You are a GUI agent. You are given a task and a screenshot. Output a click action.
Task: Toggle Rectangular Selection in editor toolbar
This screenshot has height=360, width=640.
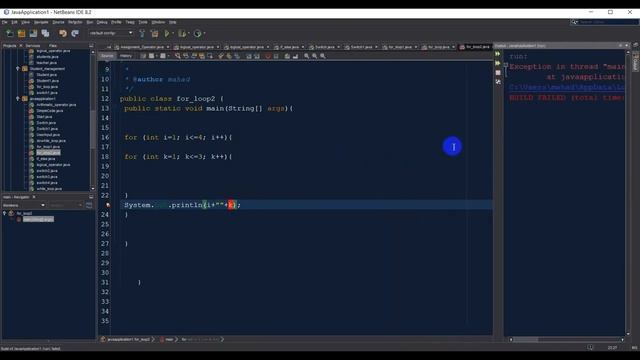click(x=210, y=56)
